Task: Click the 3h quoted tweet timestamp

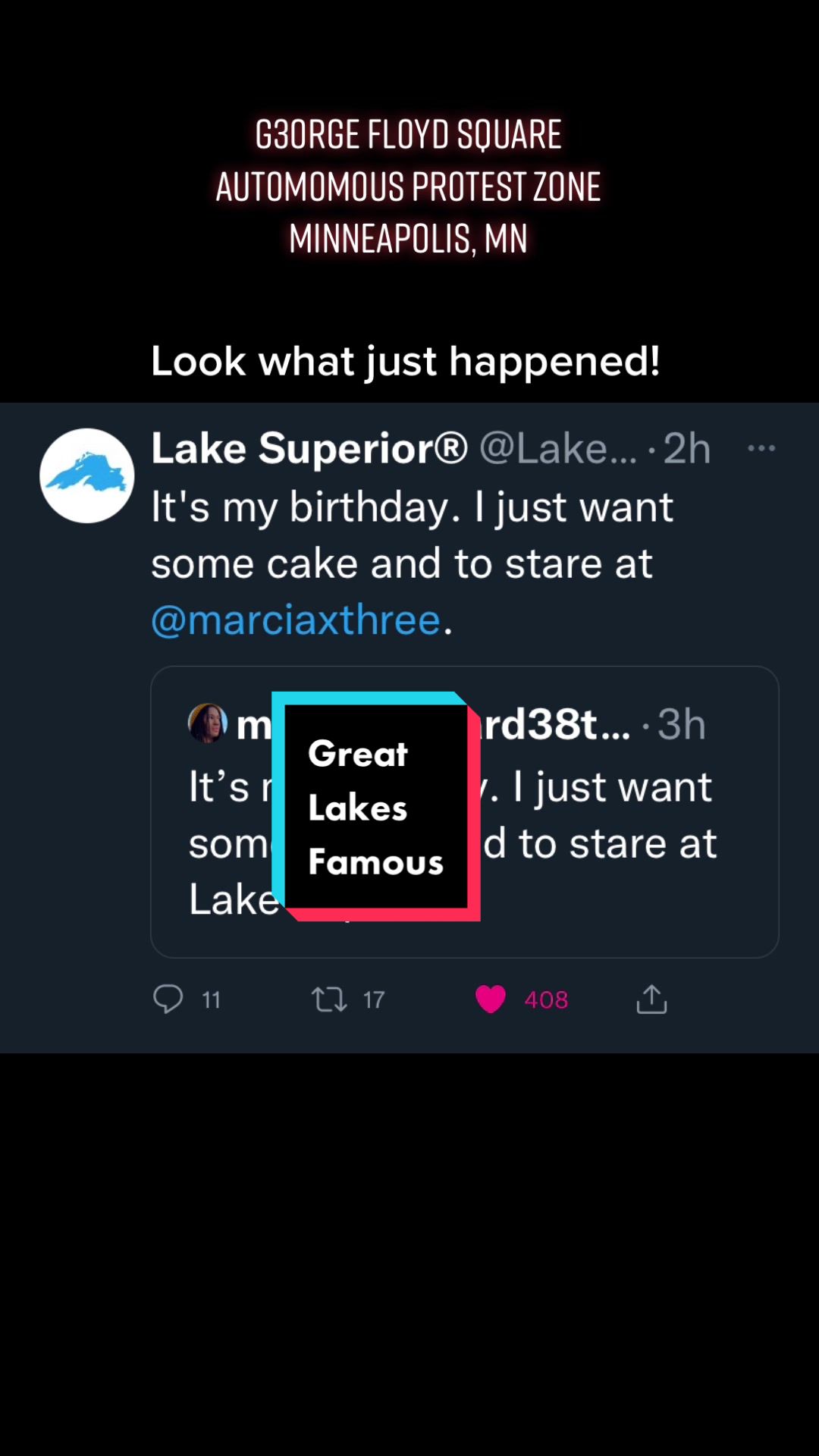Action: pos(682,724)
